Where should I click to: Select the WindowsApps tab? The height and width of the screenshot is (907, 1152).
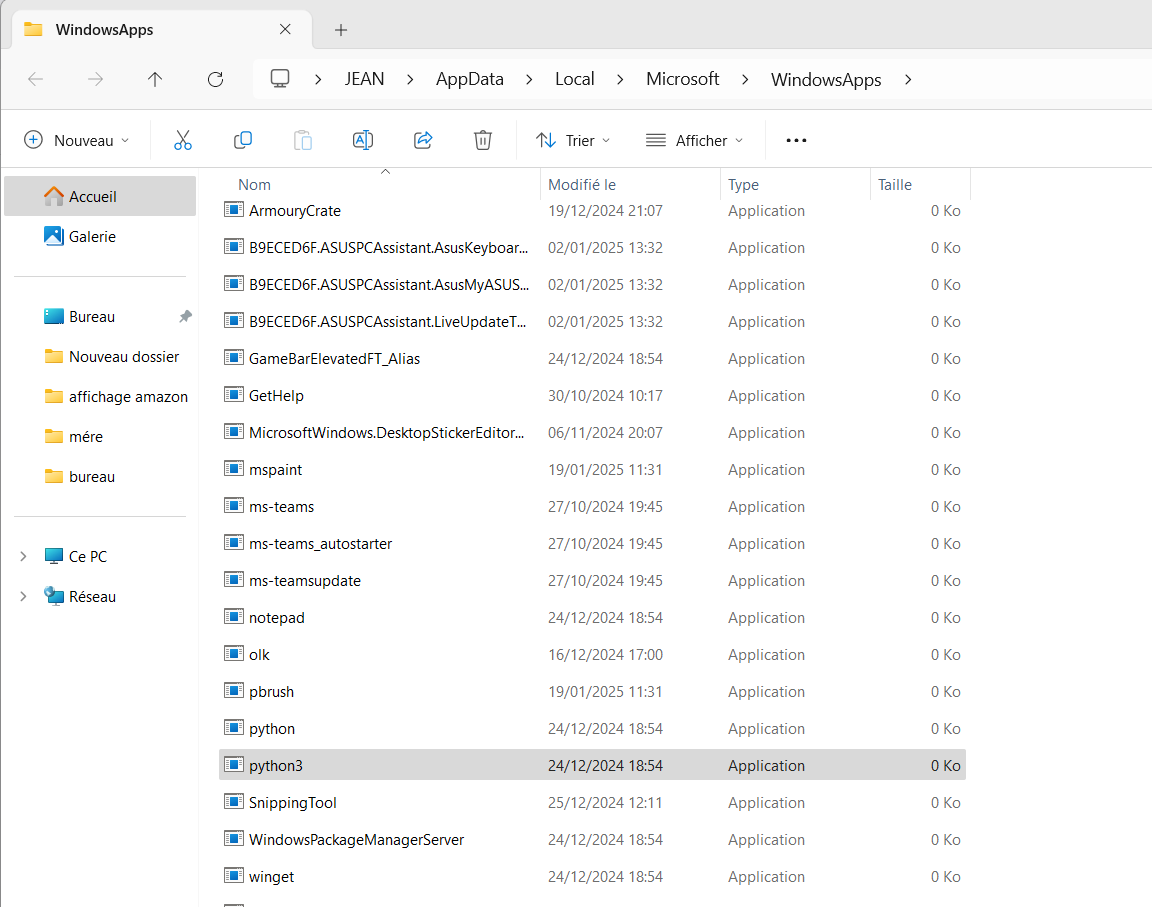click(x=162, y=30)
